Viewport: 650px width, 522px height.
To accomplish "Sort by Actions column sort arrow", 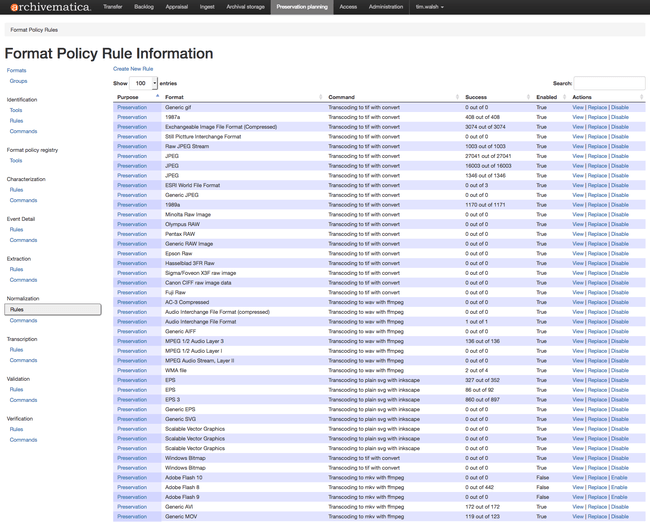I will coord(641,97).
